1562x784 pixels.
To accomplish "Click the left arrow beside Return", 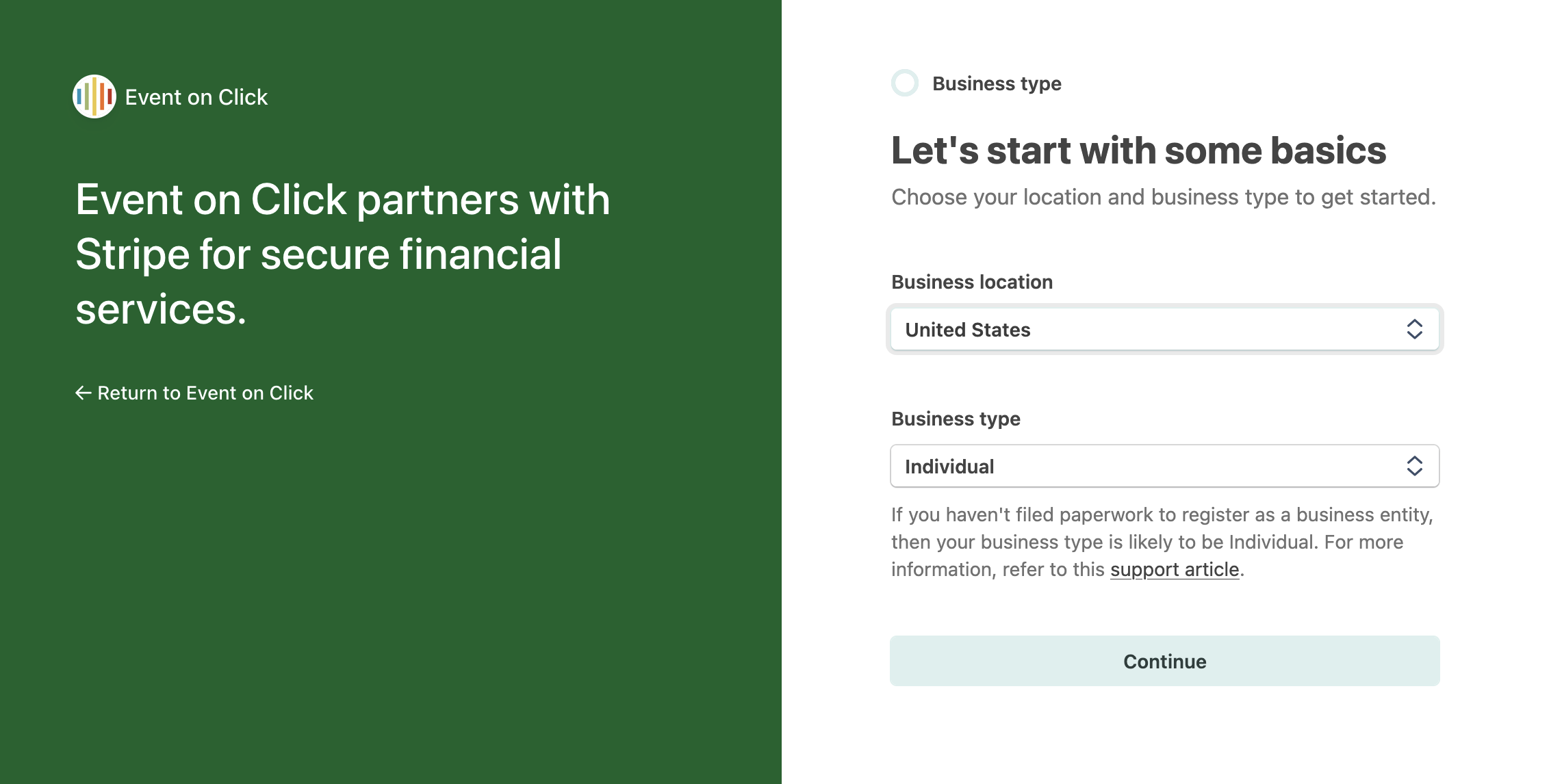I will [x=83, y=393].
